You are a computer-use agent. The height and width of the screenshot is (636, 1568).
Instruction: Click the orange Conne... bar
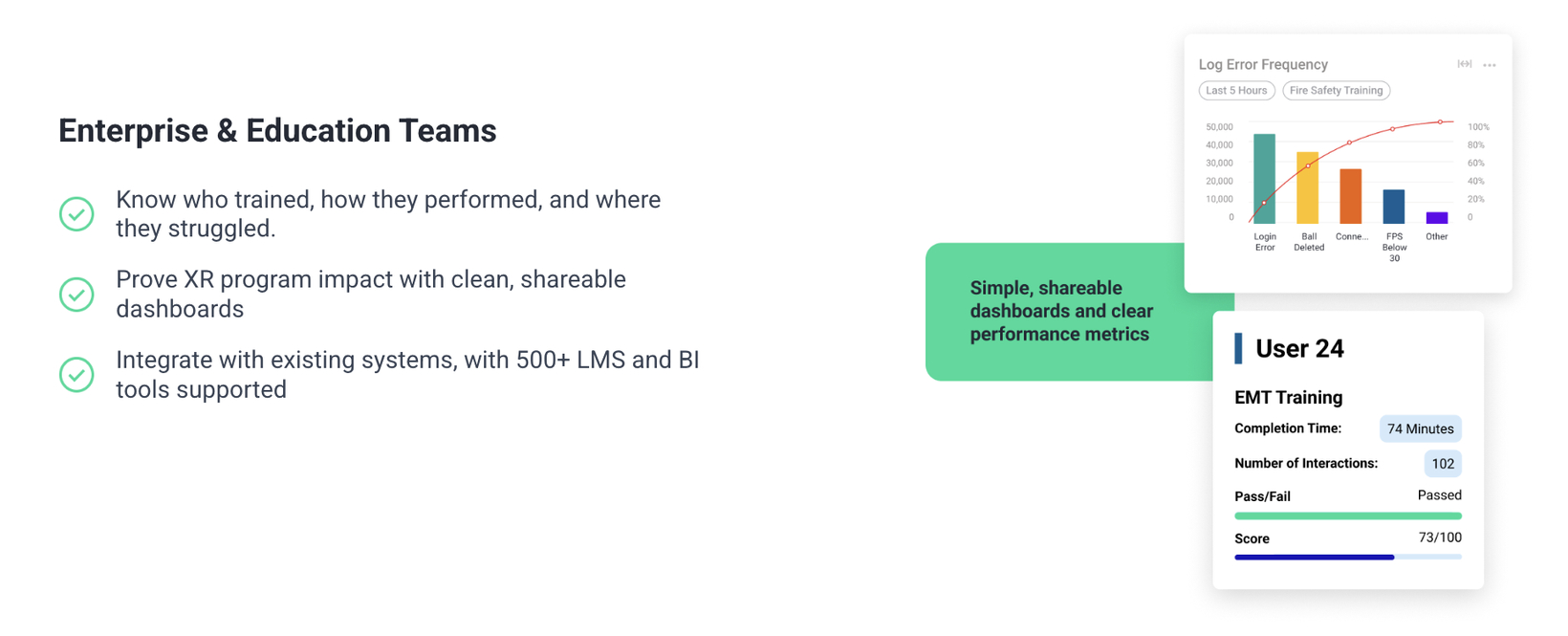(x=1350, y=196)
